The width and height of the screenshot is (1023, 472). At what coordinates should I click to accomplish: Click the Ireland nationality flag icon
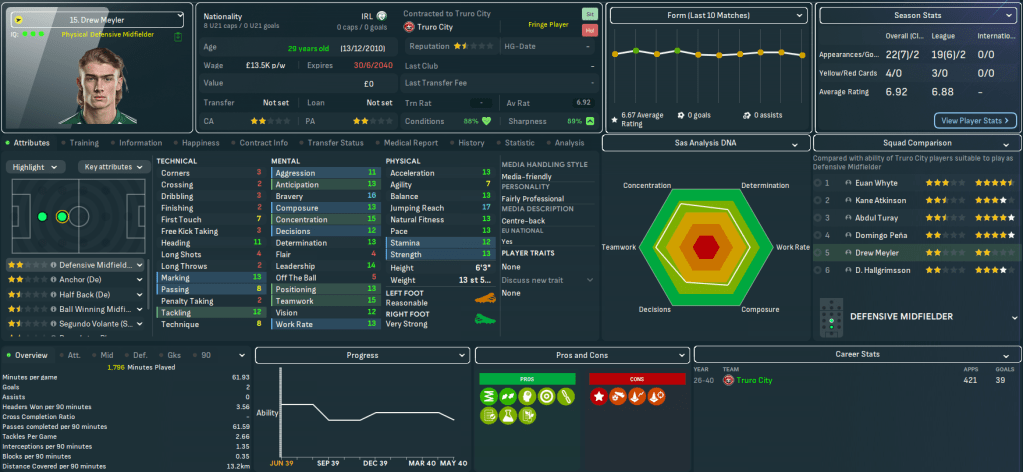381,17
